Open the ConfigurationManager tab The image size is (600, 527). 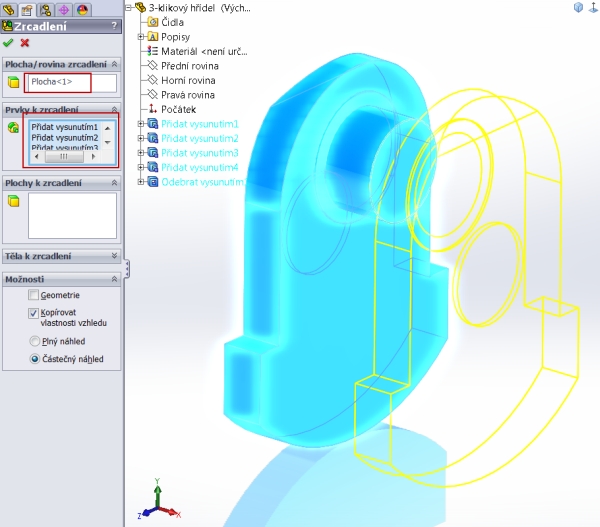coord(46,10)
